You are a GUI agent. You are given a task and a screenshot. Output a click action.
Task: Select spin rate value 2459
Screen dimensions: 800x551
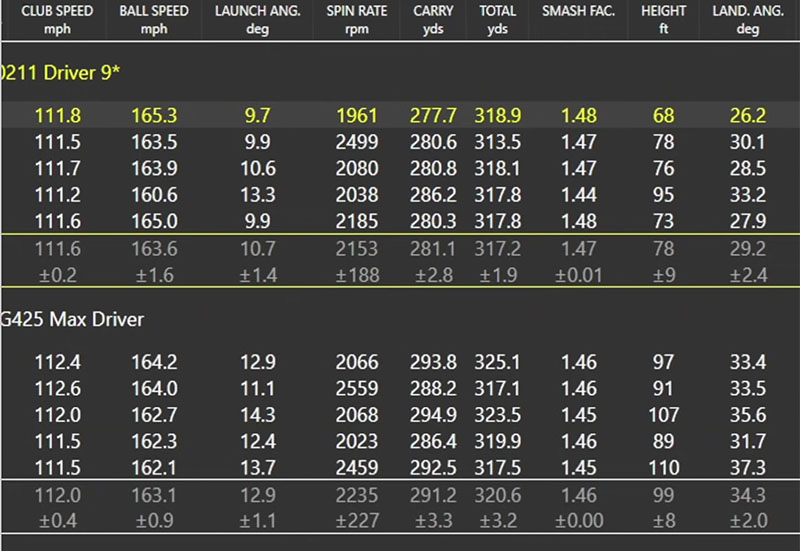pyautogui.click(x=357, y=468)
